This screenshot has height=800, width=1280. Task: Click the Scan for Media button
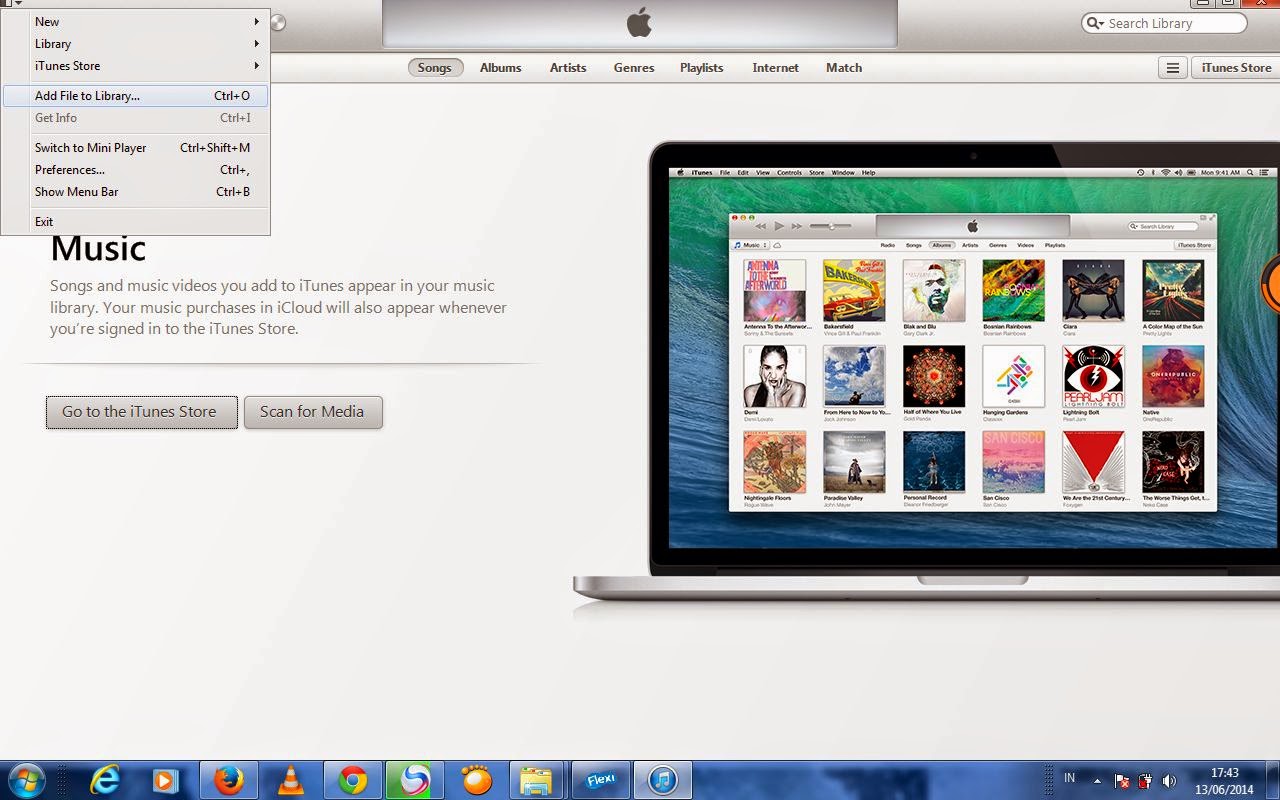(313, 412)
